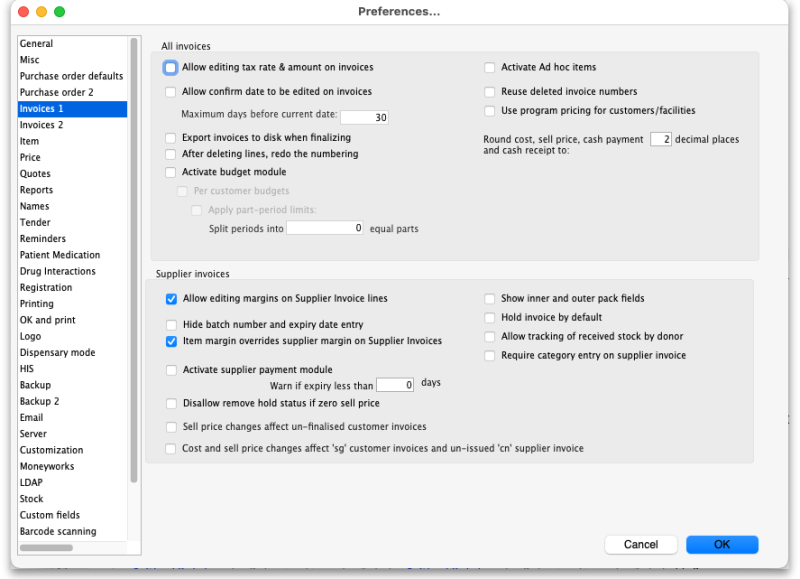Image resolution: width=800 pixels, height=579 pixels.
Task: Enable editing tax rate & amount on invoices
Action: click(x=170, y=67)
